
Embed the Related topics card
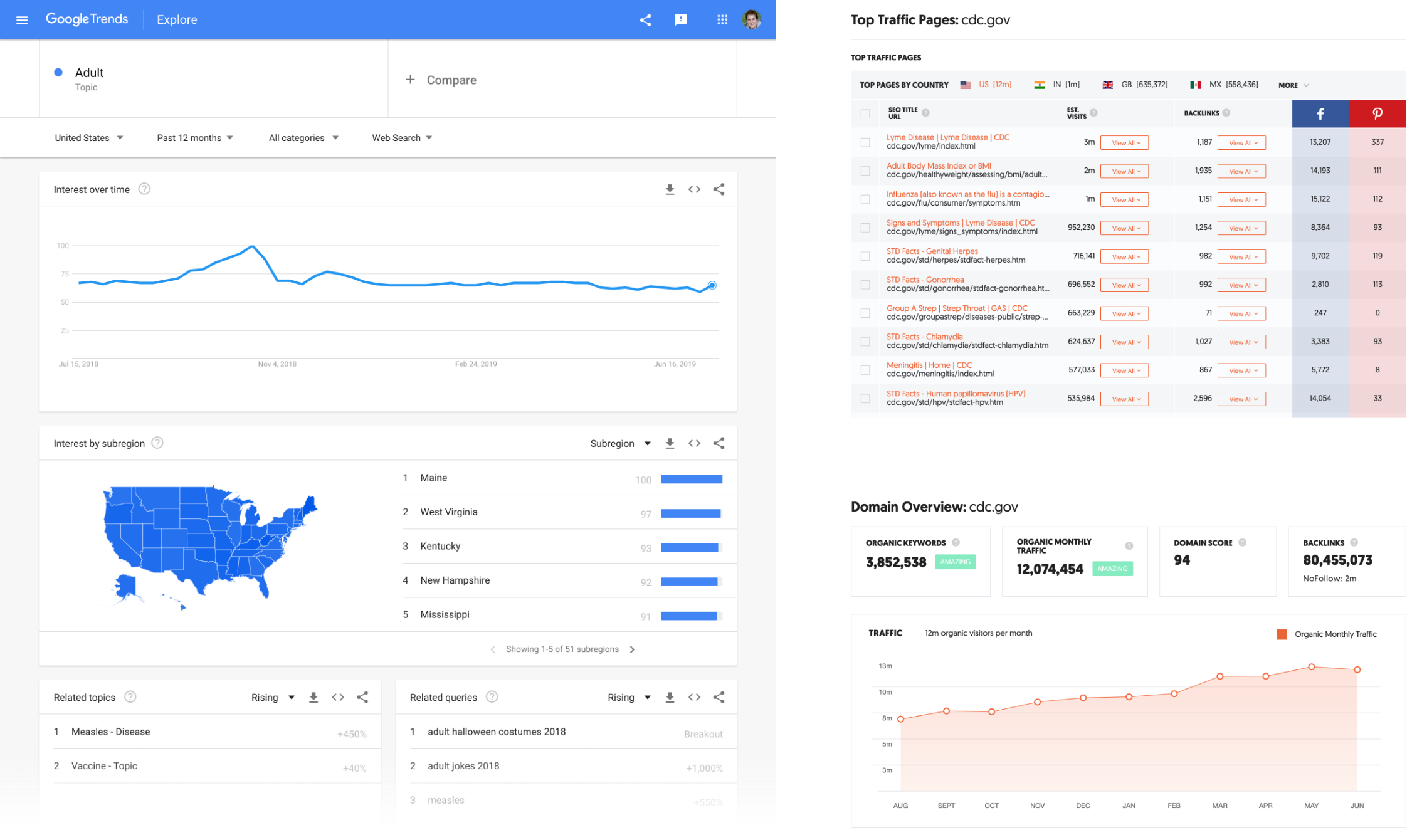point(338,697)
